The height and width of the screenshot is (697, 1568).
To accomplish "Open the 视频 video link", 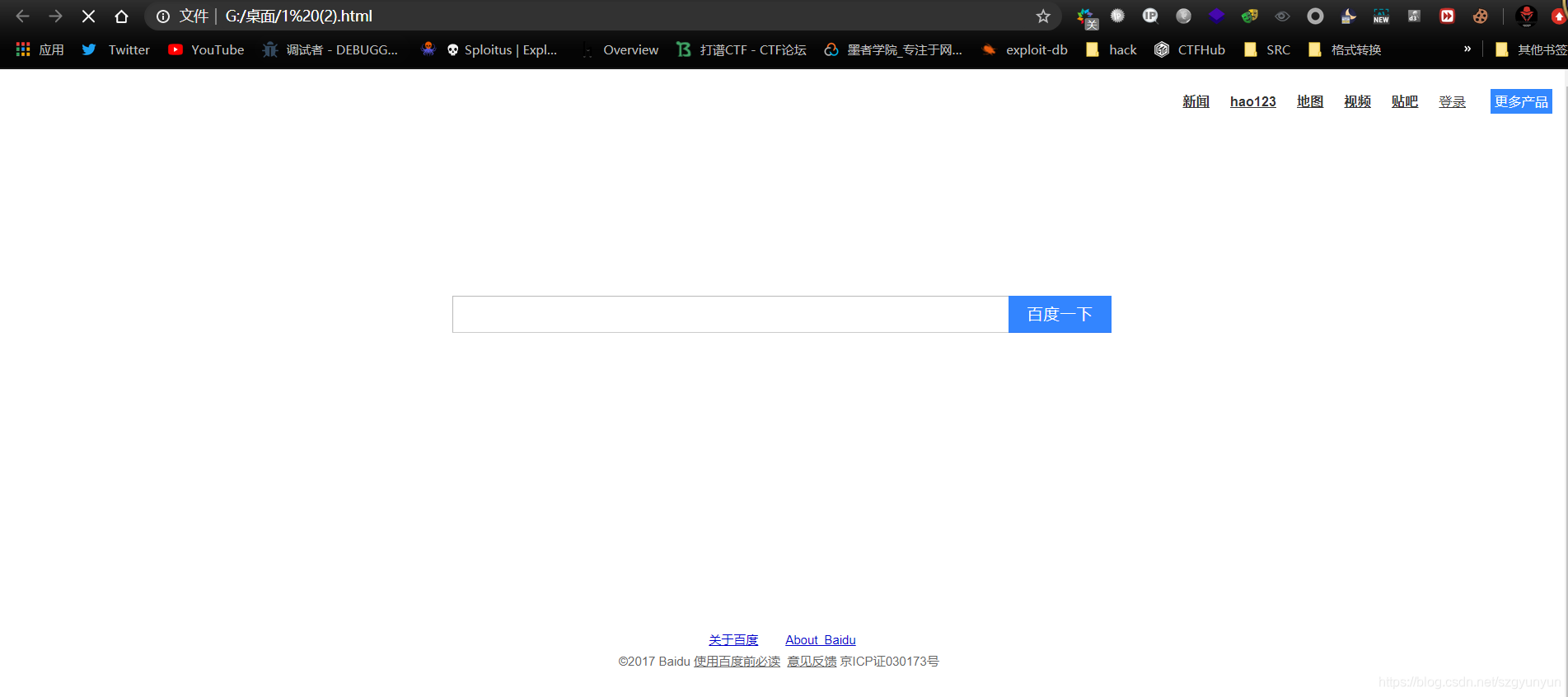I will click(1357, 101).
